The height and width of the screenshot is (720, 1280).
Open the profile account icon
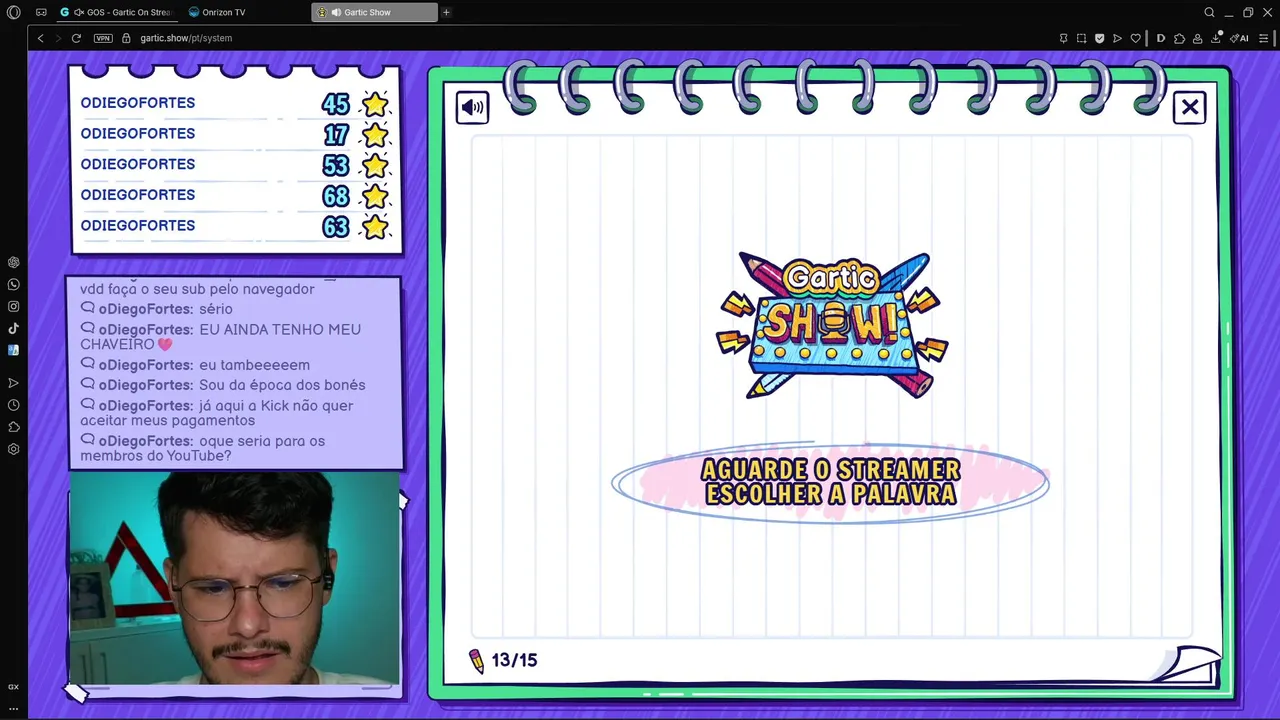pyautogui.click(x=1198, y=38)
